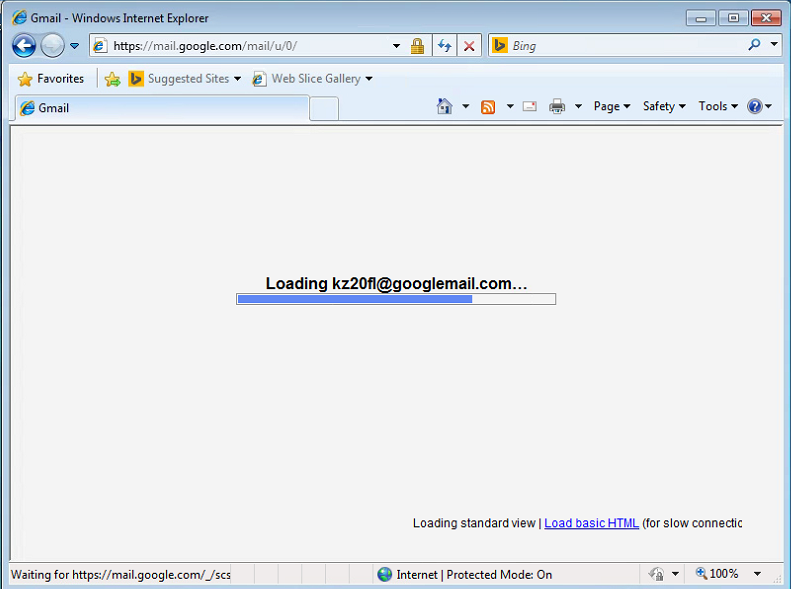Click the Loading kz20fl@googlemail.com text
Screen dimensions: 791x589
coord(397,283)
